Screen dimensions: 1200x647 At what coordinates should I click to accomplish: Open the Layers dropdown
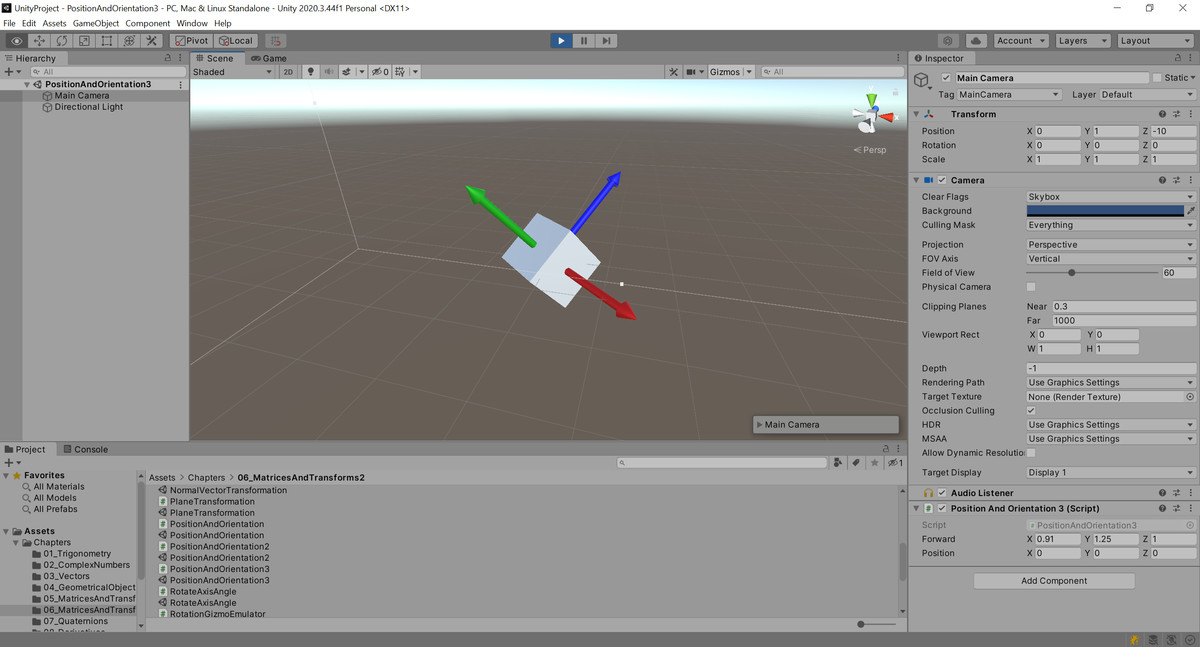1083,41
